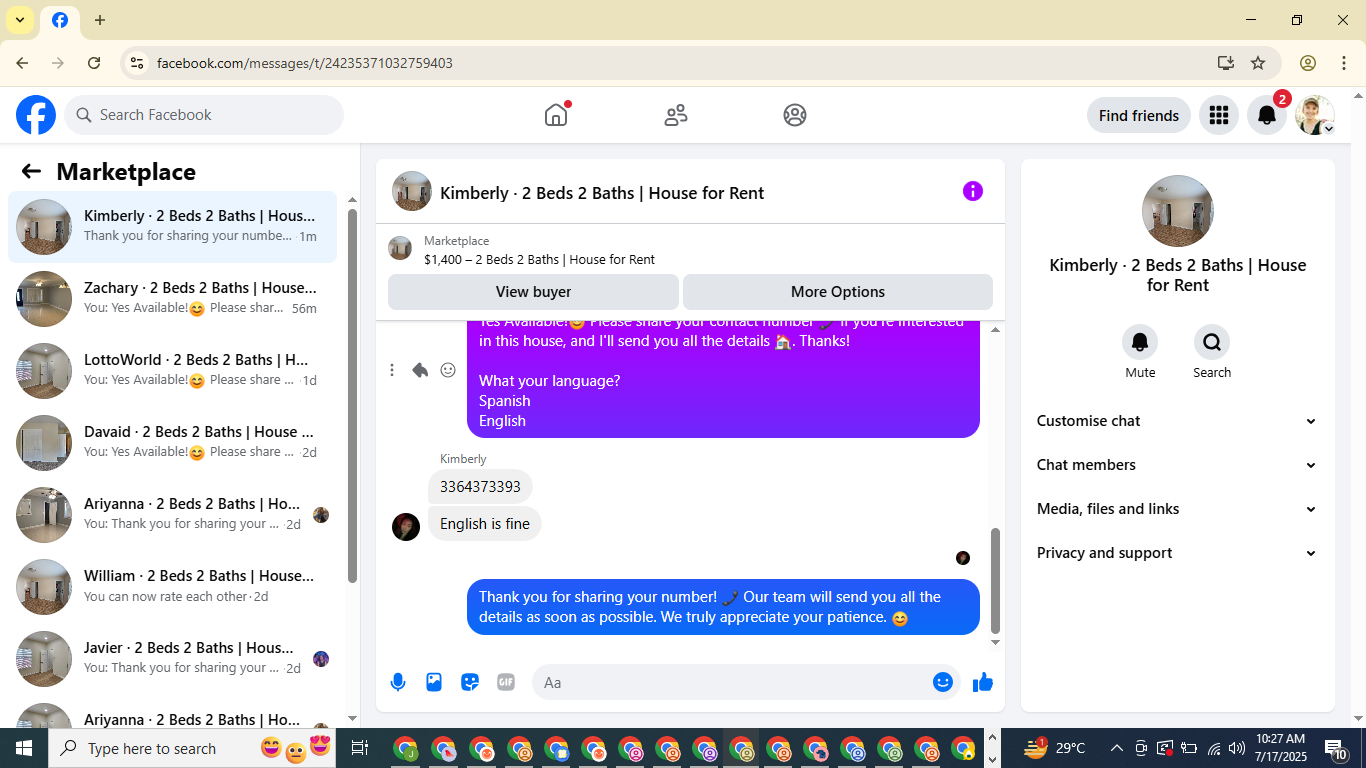Click View buyer button
The height and width of the screenshot is (768, 1366).
(x=533, y=292)
